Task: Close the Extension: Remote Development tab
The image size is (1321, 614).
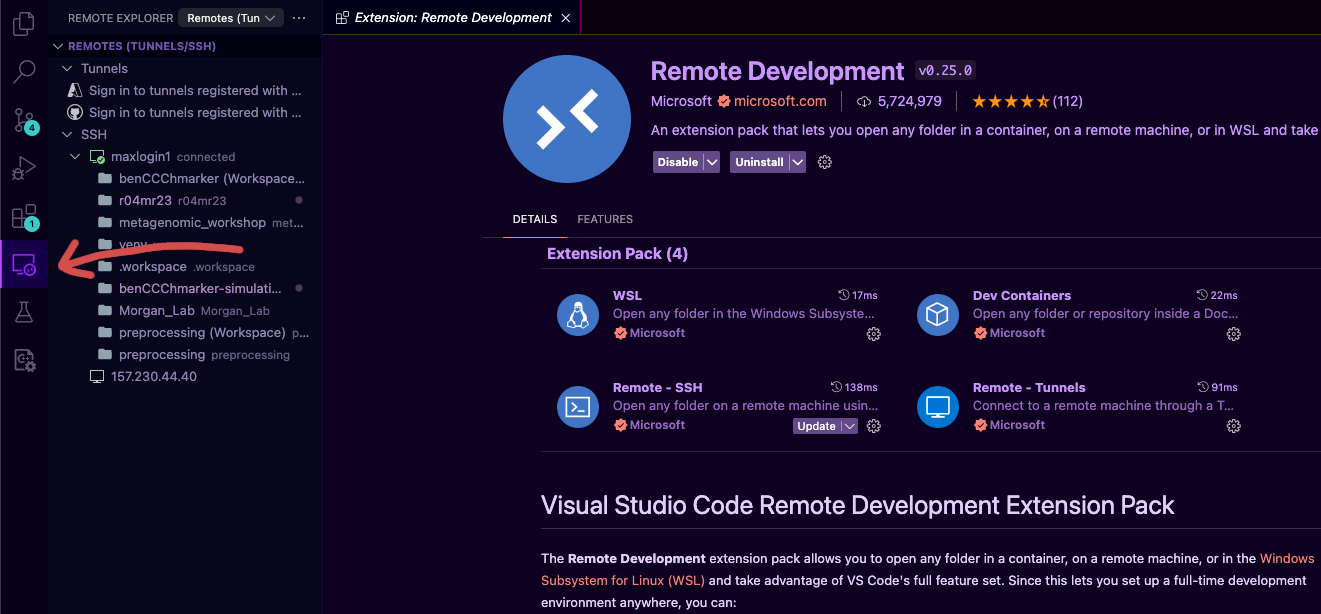Action: tap(566, 18)
